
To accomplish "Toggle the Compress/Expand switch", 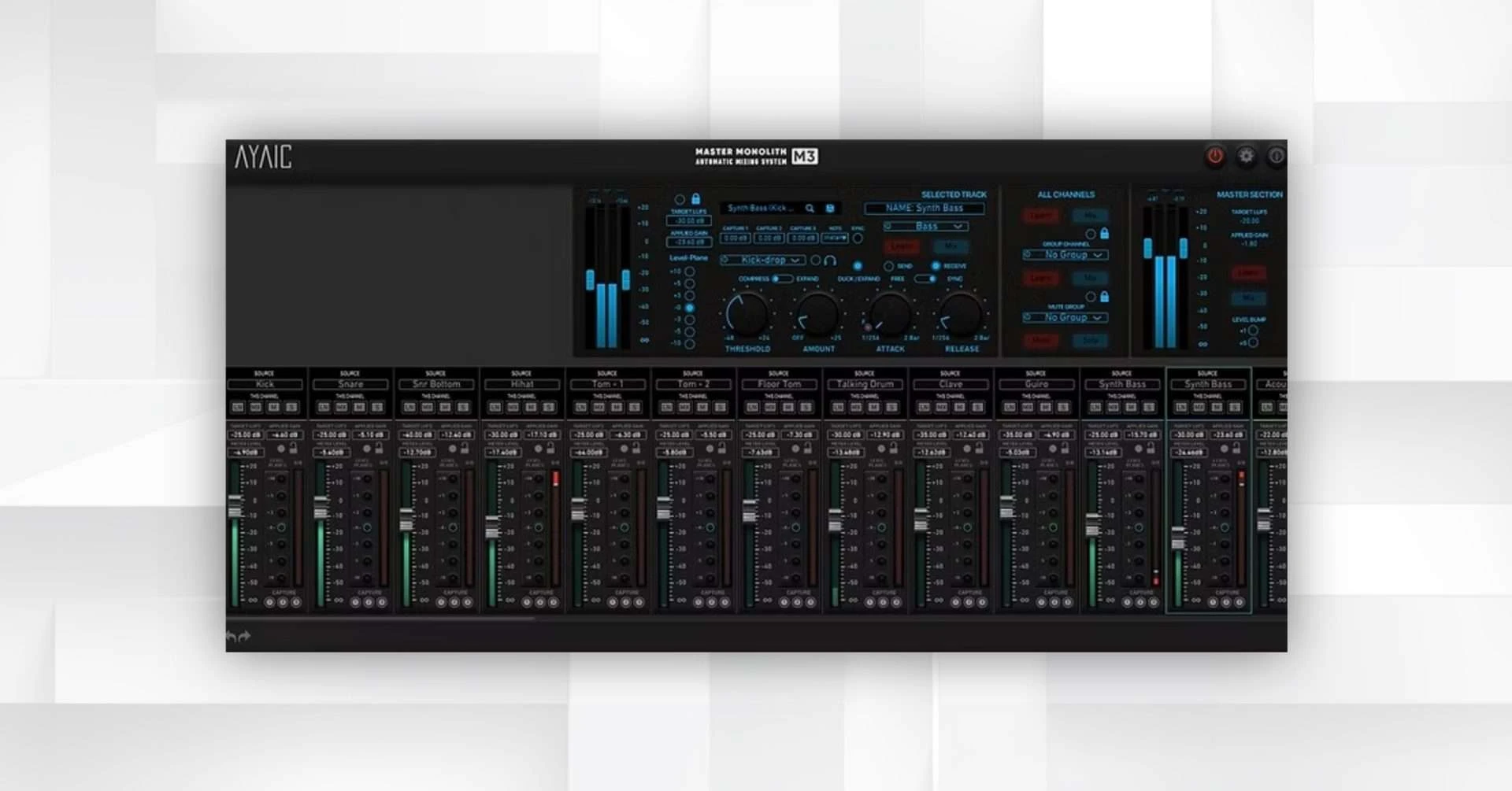I will 782,279.
